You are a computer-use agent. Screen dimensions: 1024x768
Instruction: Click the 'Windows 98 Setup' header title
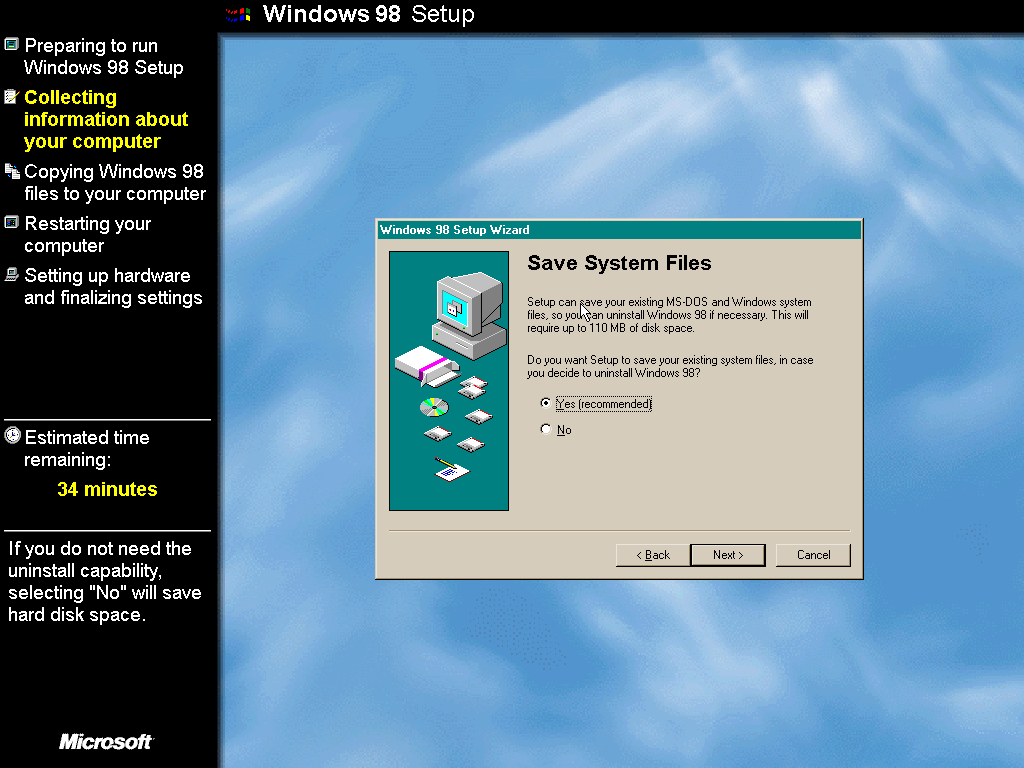pyautogui.click(x=368, y=14)
